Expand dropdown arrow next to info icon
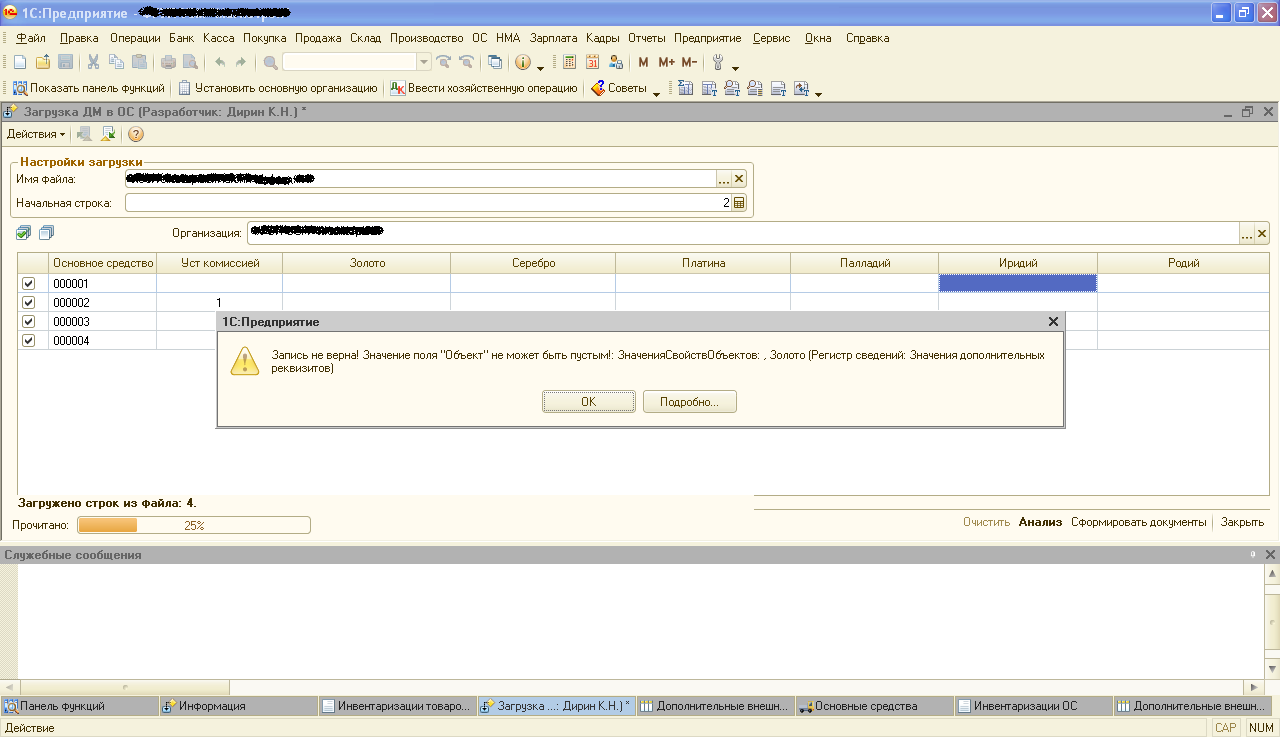This screenshot has width=1280, height=737. click(541, 66)
